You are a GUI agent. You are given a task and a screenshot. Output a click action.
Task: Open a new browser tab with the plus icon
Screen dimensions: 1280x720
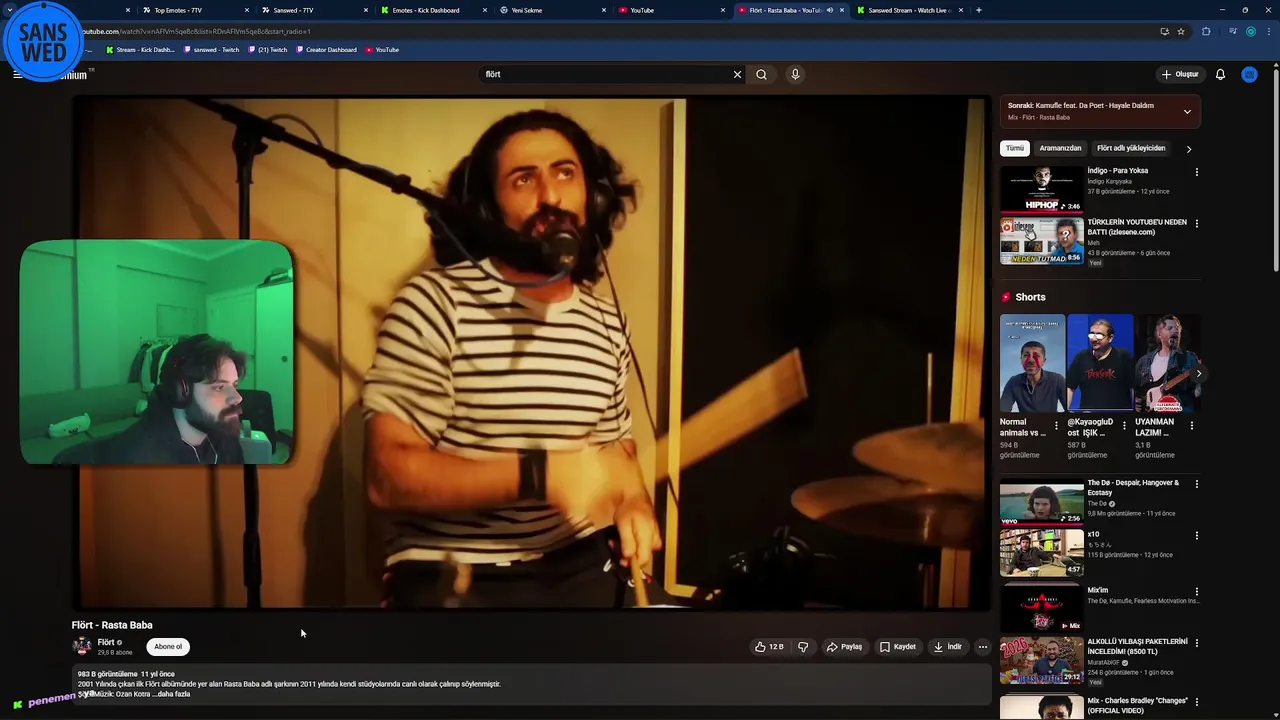tap(978, 10)
